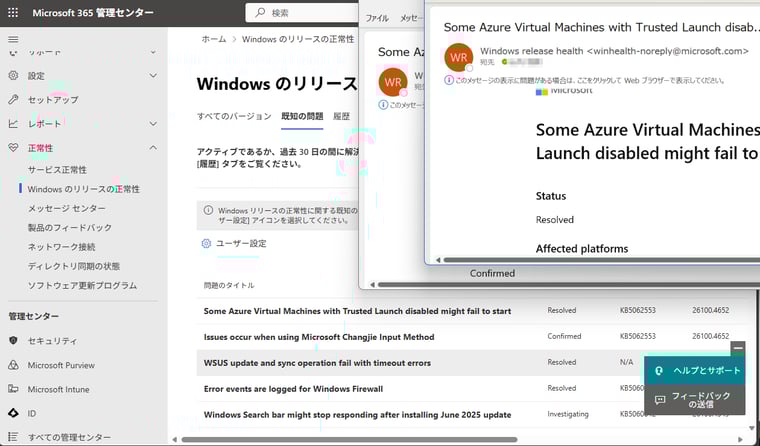Click the Microsoft Intune icon
This screenshot has height=446, width=760.
pyautogui.click(x=13, y=389)
